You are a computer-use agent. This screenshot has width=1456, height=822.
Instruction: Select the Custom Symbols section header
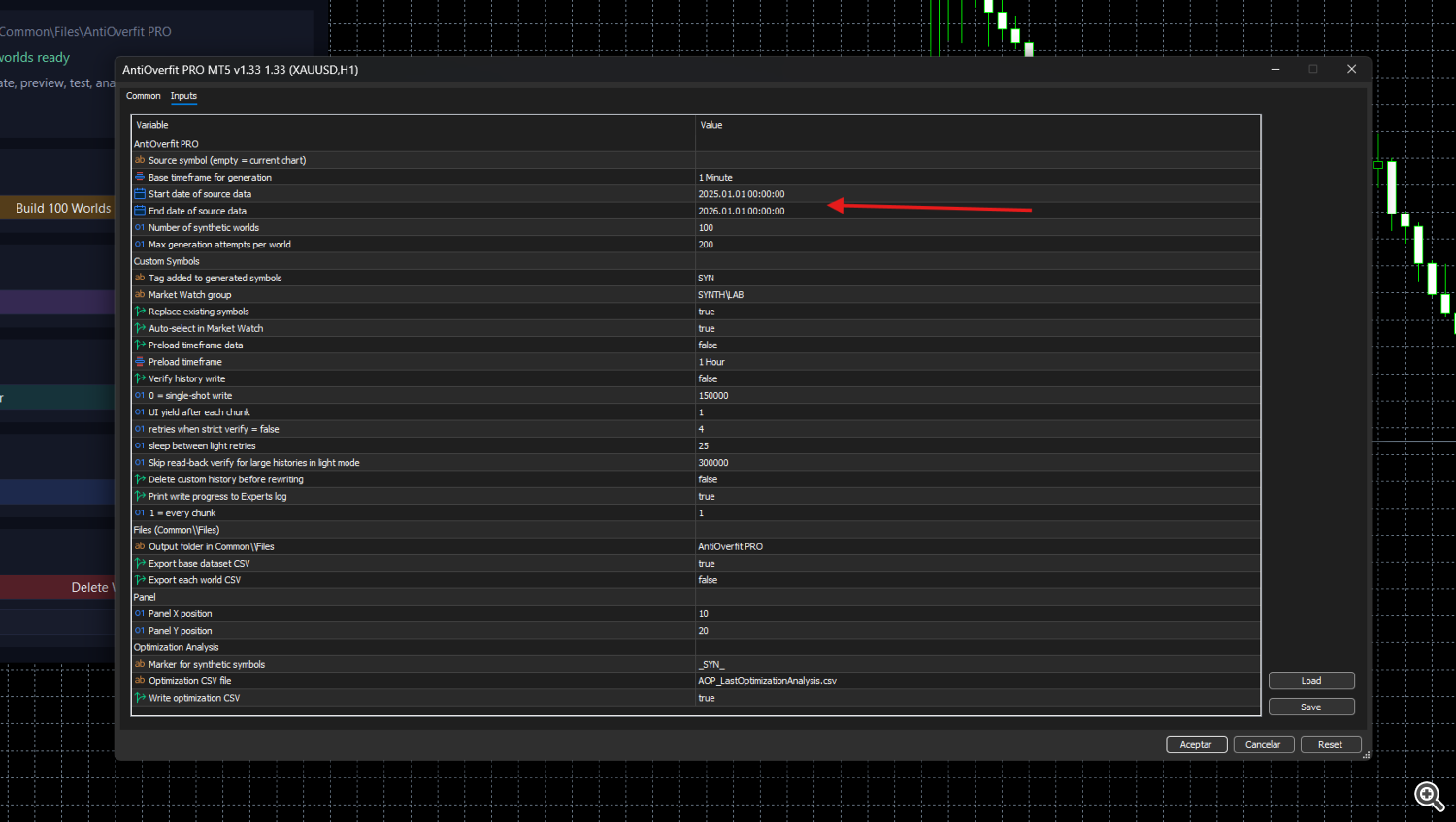[166, 261]
